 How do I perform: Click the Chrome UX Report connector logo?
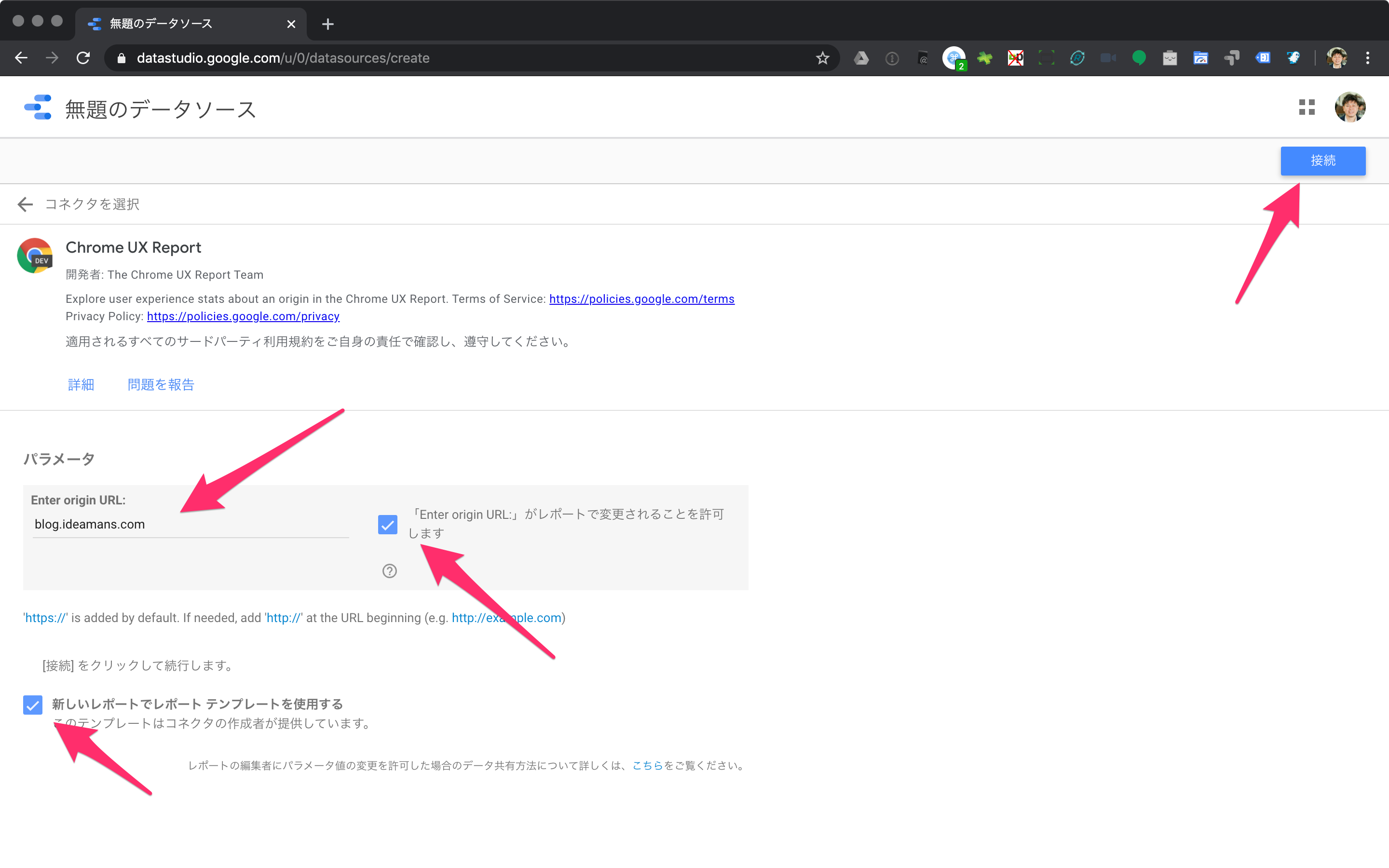point(35,256)
